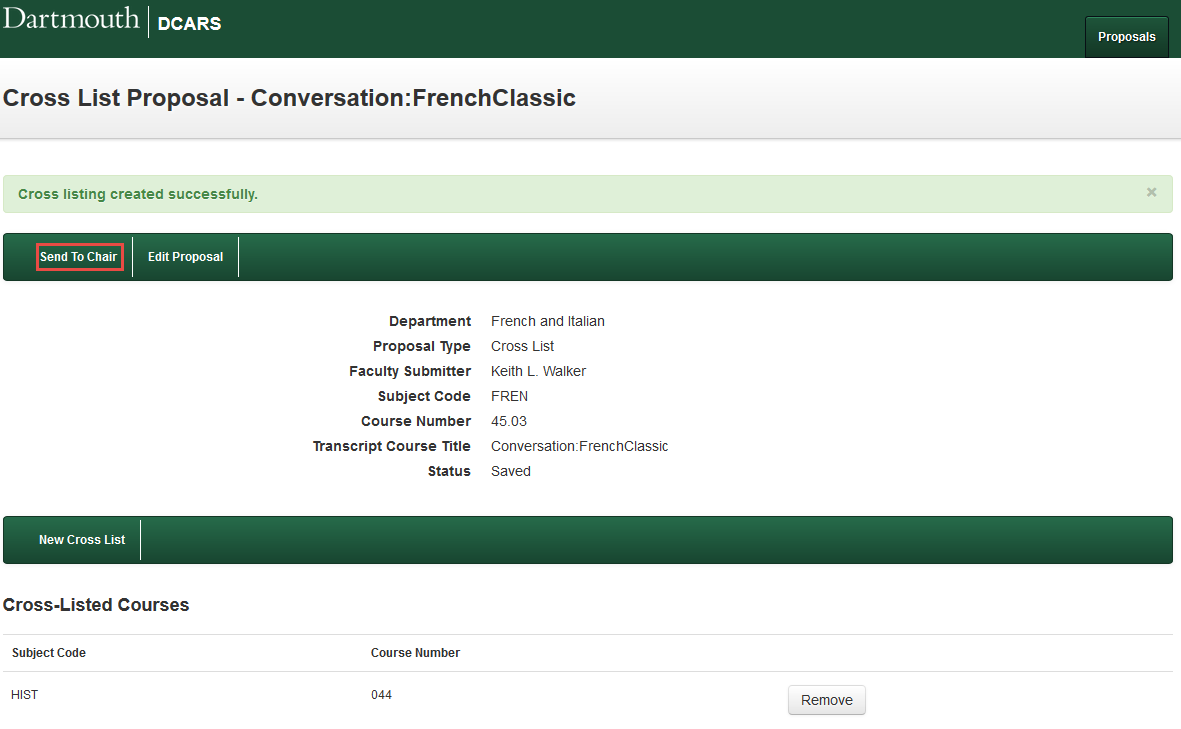Click the FREN subject code value
The image size is (1181, 729).
509,396
